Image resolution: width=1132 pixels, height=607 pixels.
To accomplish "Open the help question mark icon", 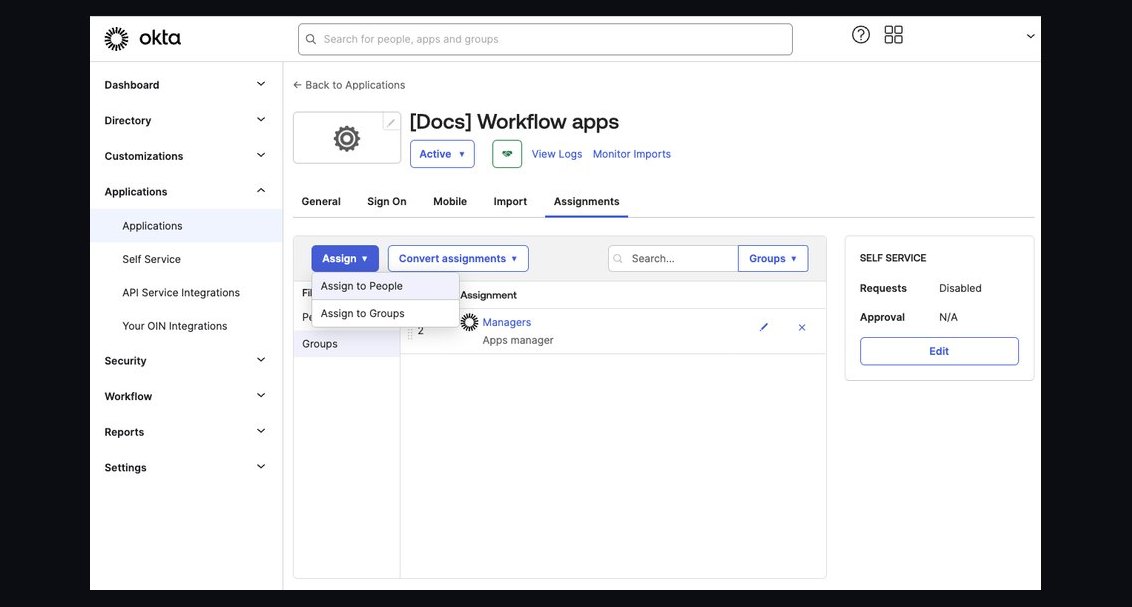I will (x=861, y=35).
